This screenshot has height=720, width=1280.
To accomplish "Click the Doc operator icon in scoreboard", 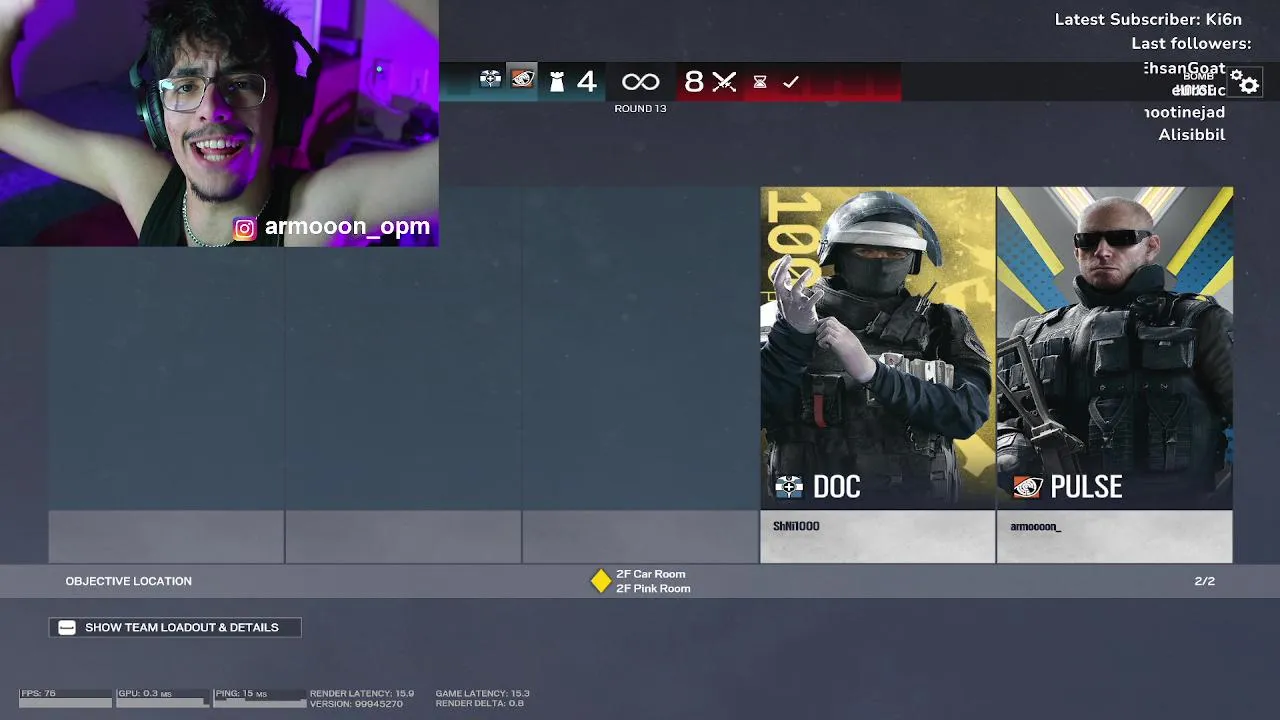I will coord(490,80).
